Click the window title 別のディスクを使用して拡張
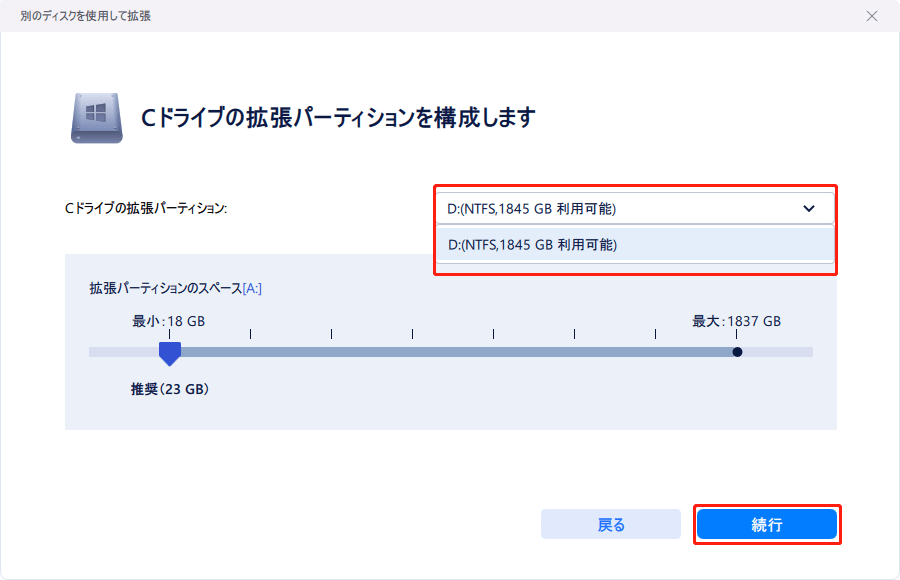900x580 pixels. pos(85,17)
